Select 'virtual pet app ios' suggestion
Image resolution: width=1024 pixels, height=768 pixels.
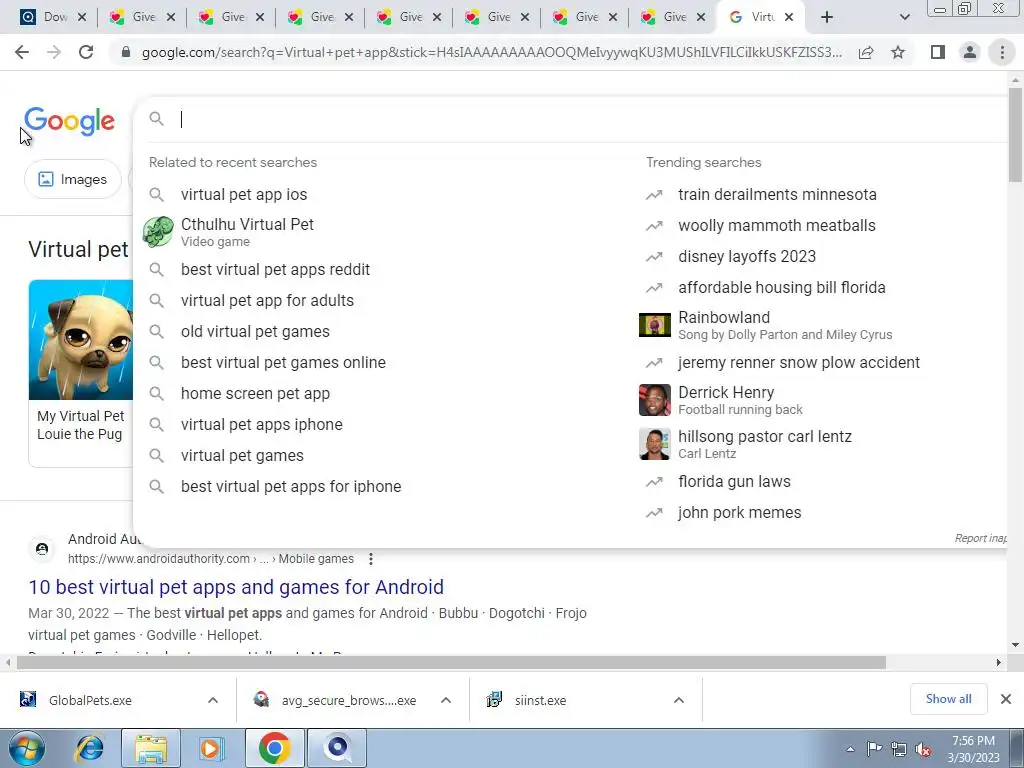244,195
